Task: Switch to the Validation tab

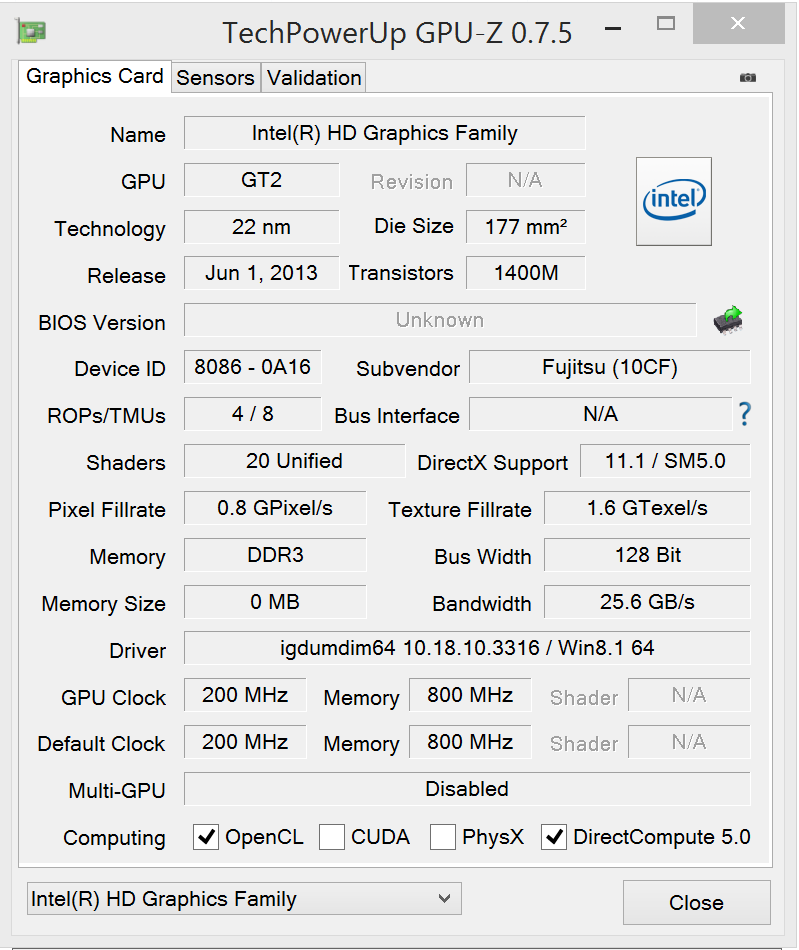Action: pyautogui.click(x=314, y=78)
